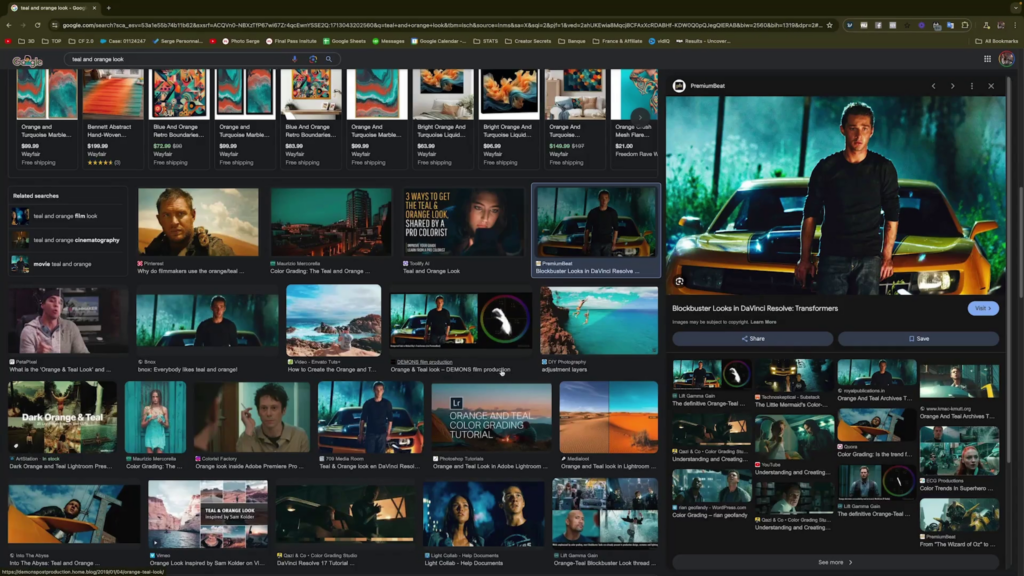Open the Messages bookmark
Image resolution: width=1024 pixels, height=576 pixels.
[x=389, y=41]
